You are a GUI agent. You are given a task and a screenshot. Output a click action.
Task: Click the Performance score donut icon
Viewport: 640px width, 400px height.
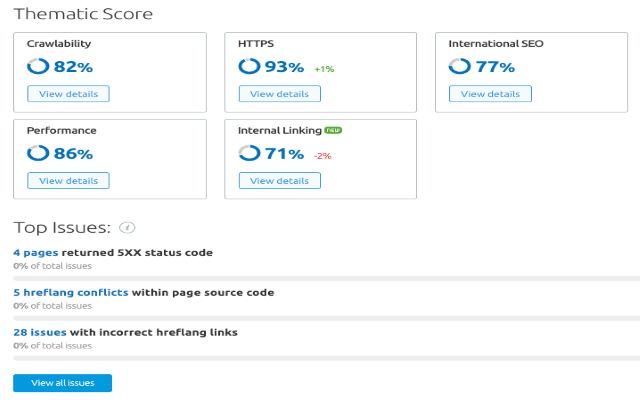pyautogui.click(x=38, y=154)
